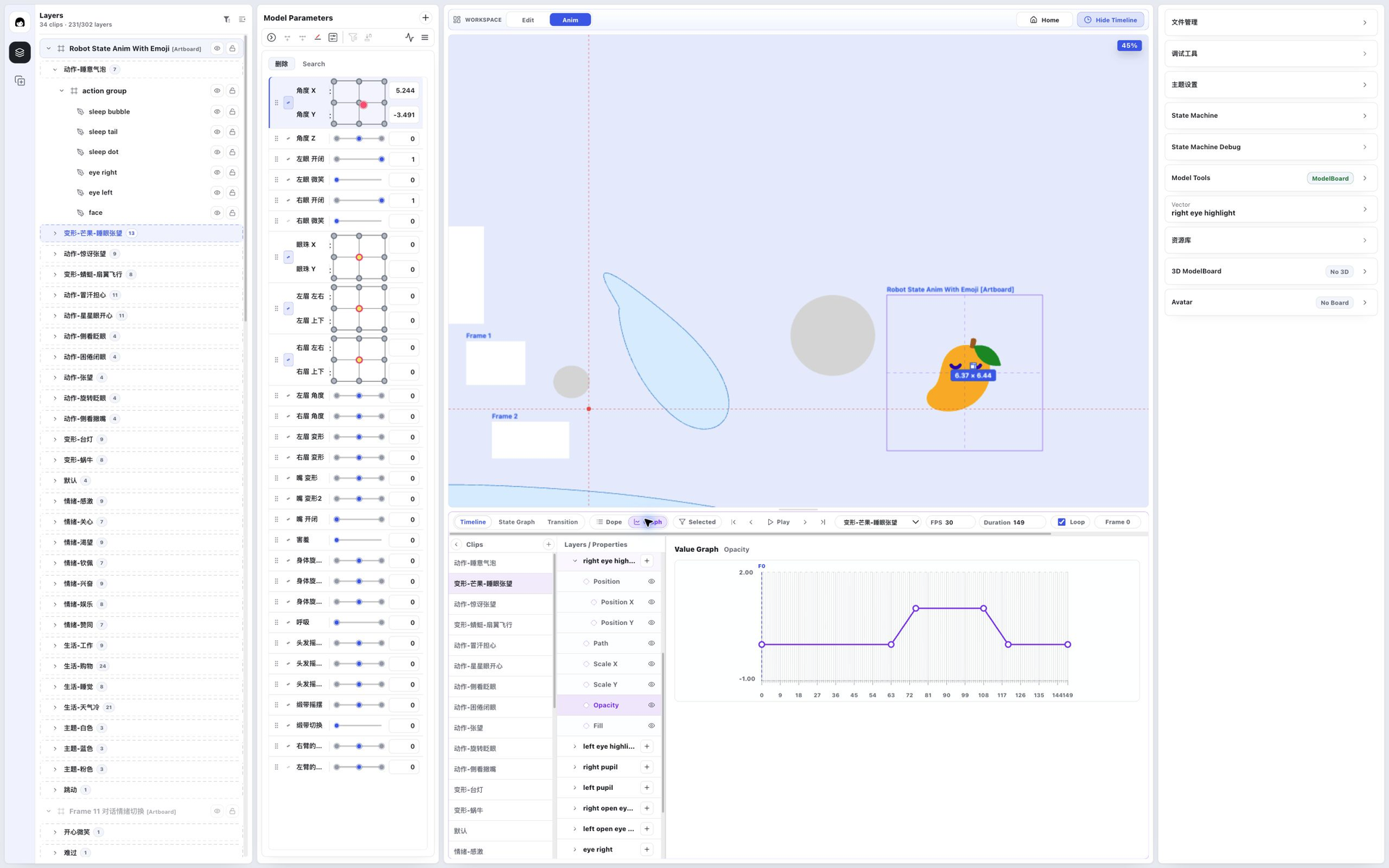Click the ModelBoard badge in Model Tools

click(1330, 179)
